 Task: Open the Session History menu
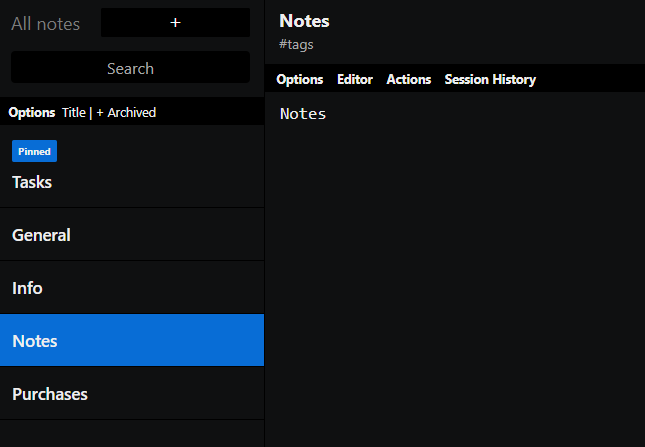click(490, 79)
